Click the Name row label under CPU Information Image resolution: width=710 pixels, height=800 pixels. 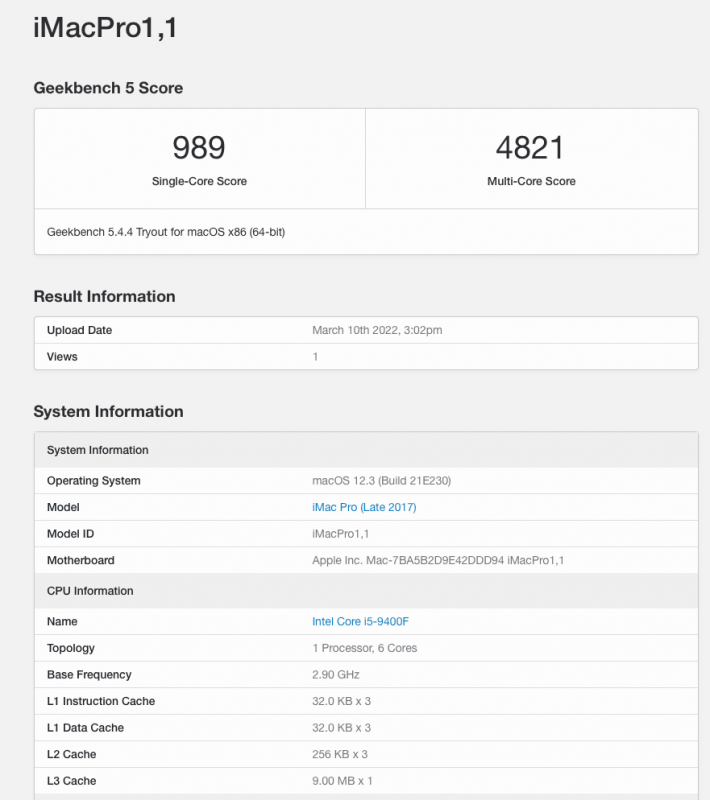[x=62, y=621]
